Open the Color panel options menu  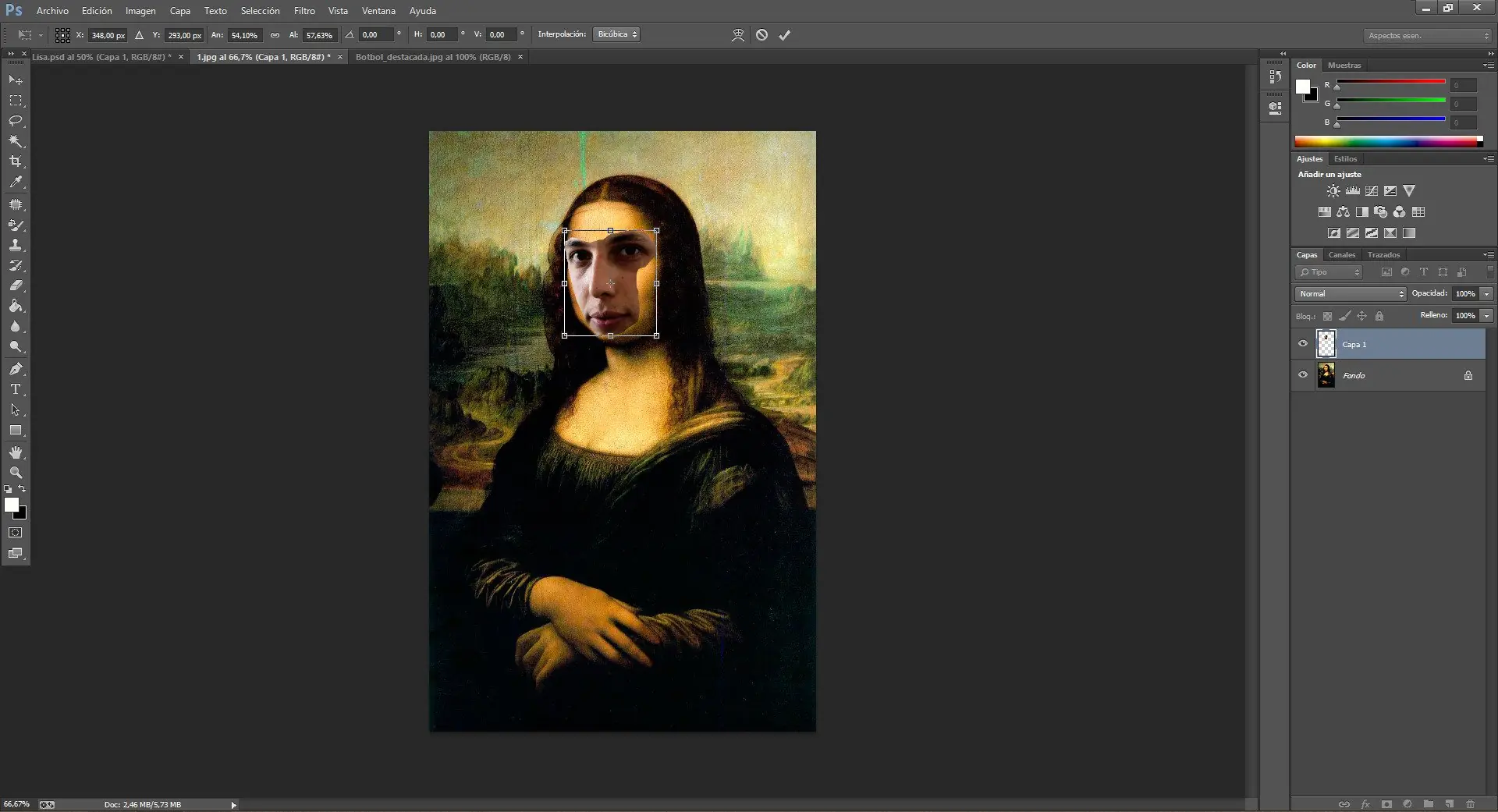[1489, 66]
